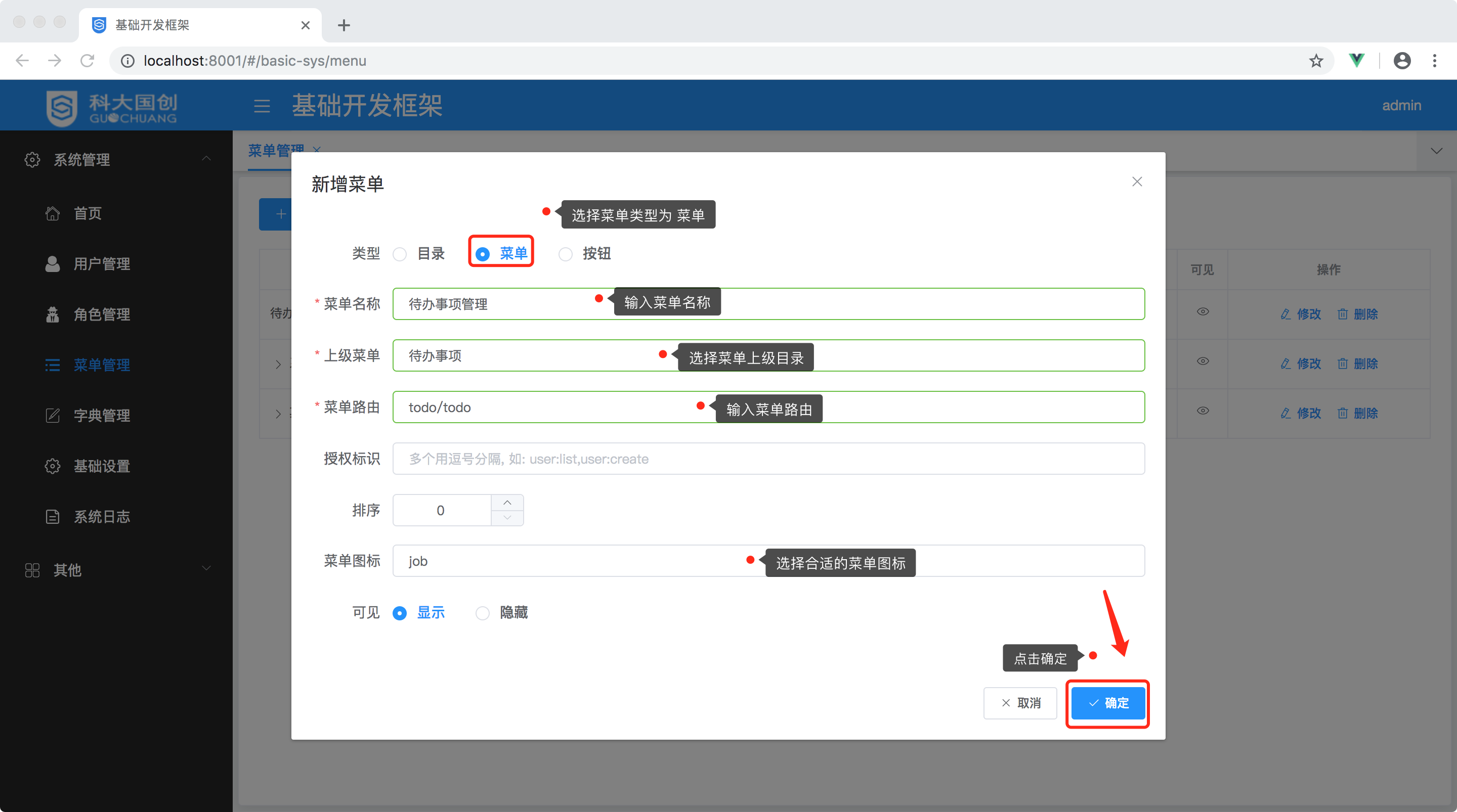This screenshot has width=1457, height=812.
Task: Increase 排序 value with up arrow
Action: [507, 503]
